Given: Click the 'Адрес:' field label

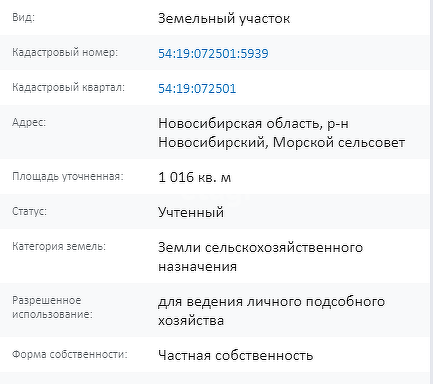Looking at the screenshot, I should click(x=29, y=122).
